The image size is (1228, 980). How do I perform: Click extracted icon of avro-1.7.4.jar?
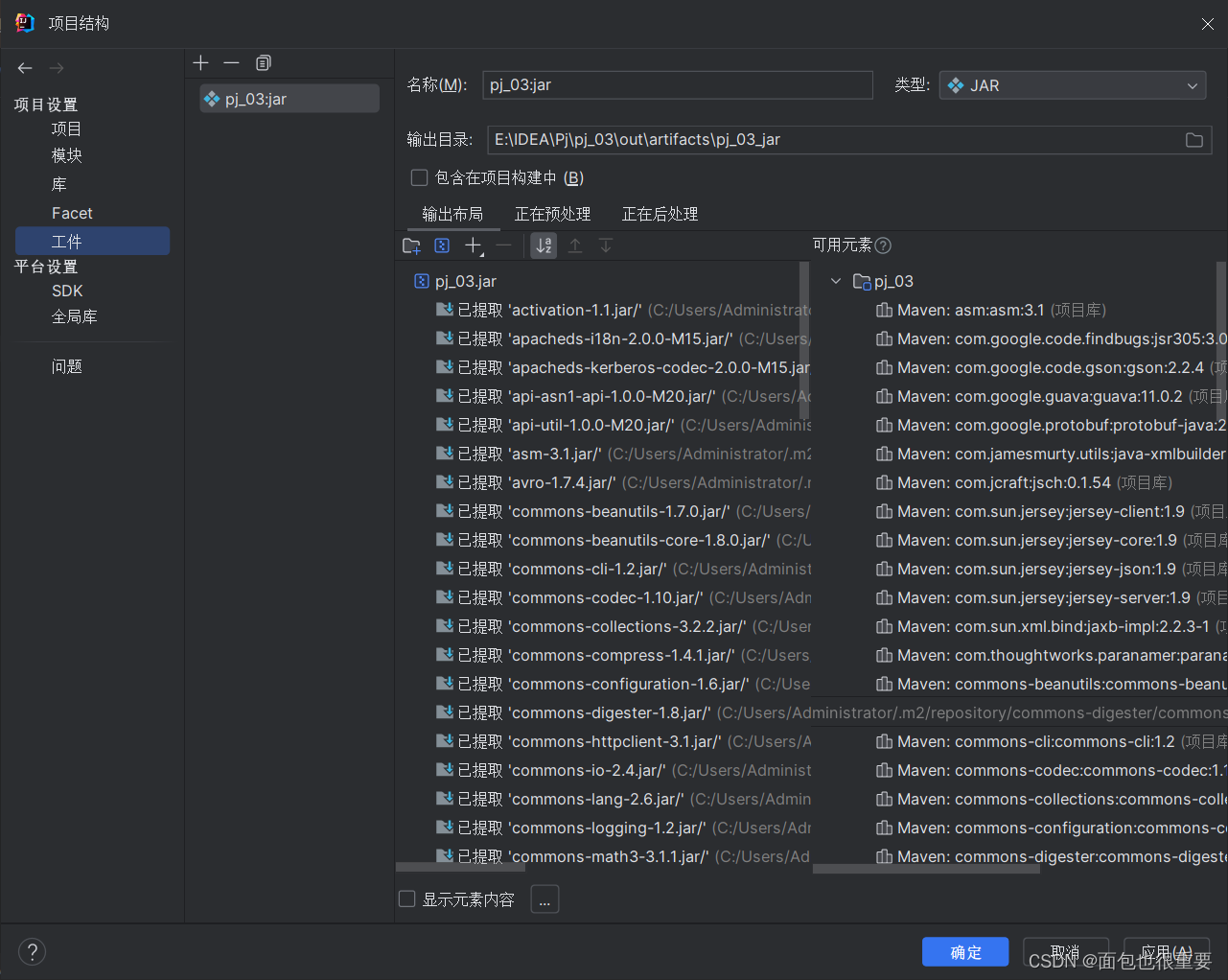coord(445,482)
